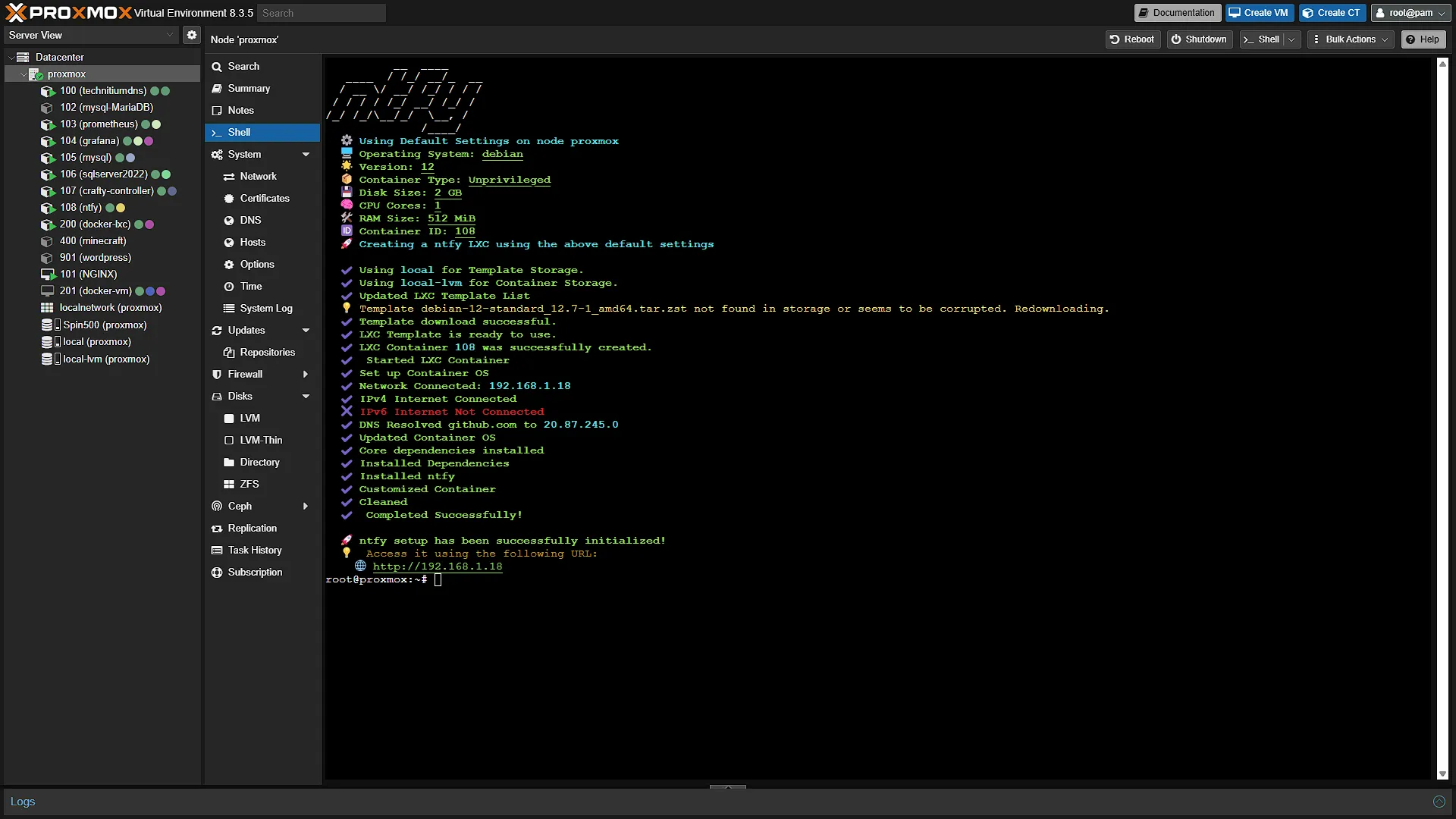Select 901 (wordpress) in tree
Viewport: 1456px width, 819px height.
point(102,258)
